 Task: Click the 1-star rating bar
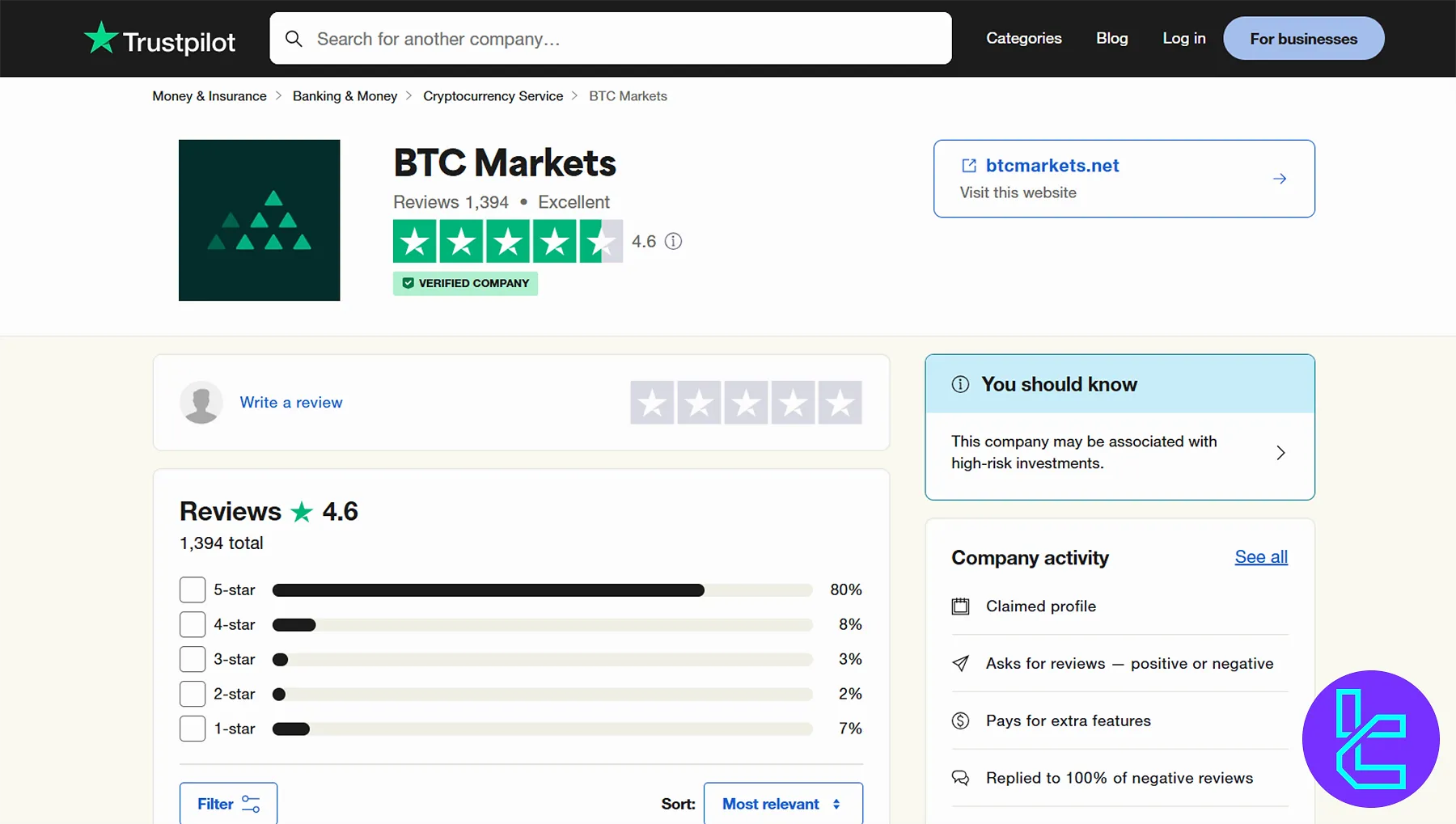coord(542,729)
